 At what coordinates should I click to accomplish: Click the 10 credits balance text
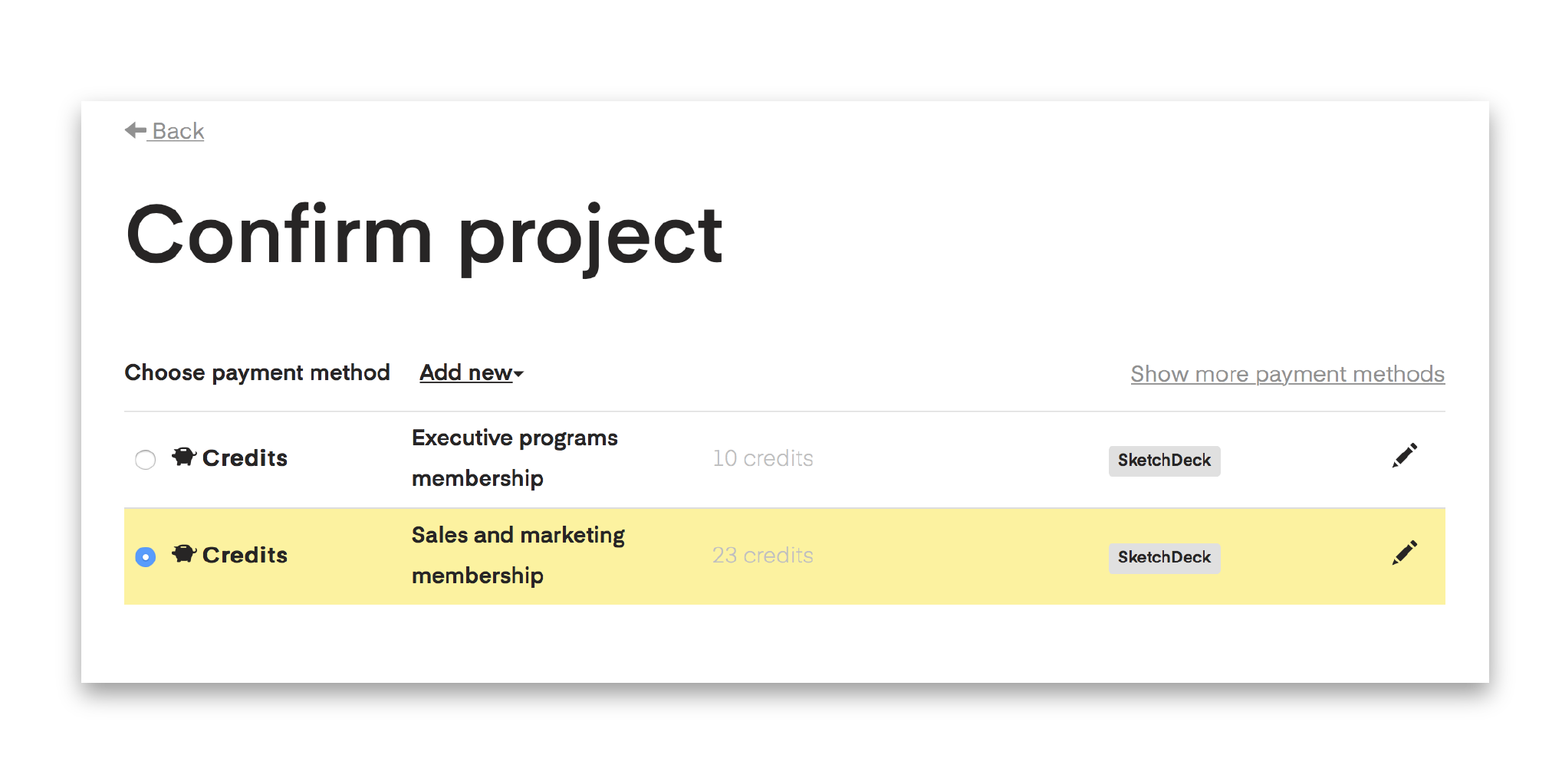click(763, 458)
